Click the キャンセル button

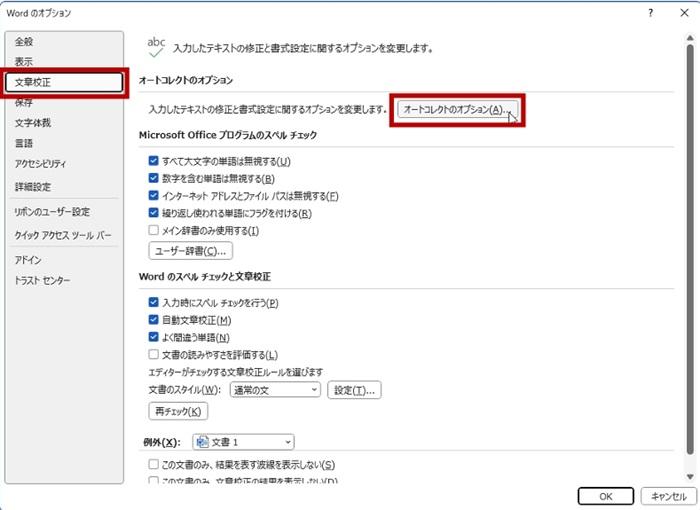[666, 495]
